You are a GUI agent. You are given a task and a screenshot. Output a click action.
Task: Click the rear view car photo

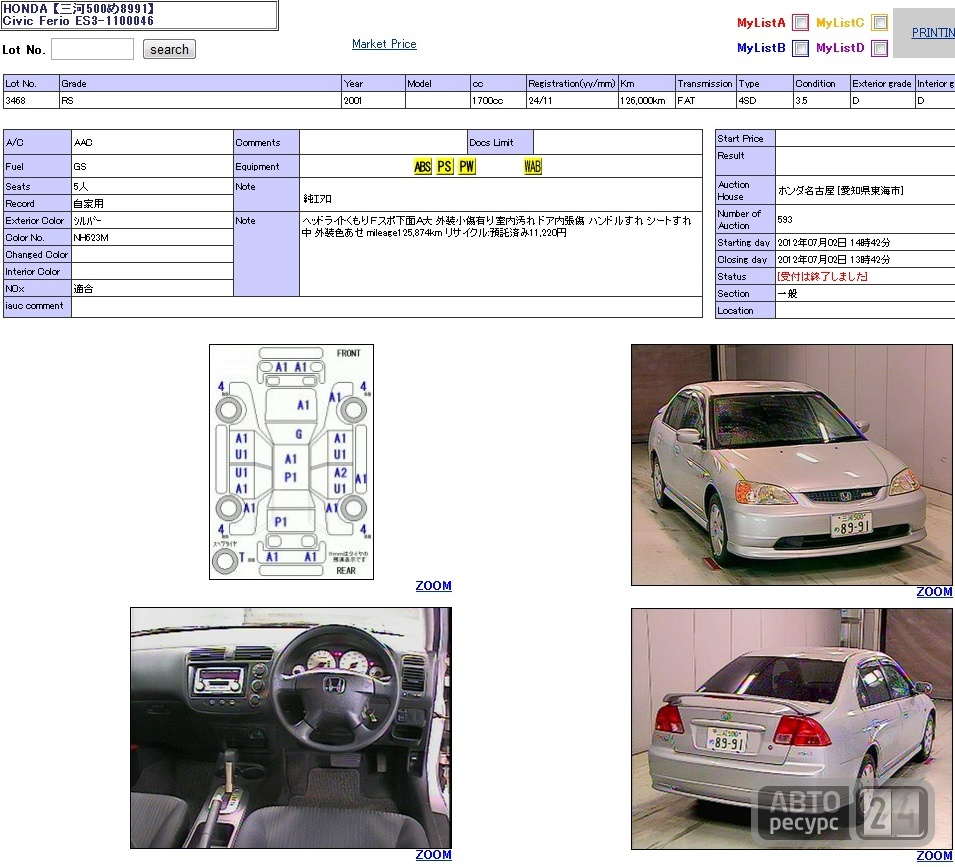792,729
